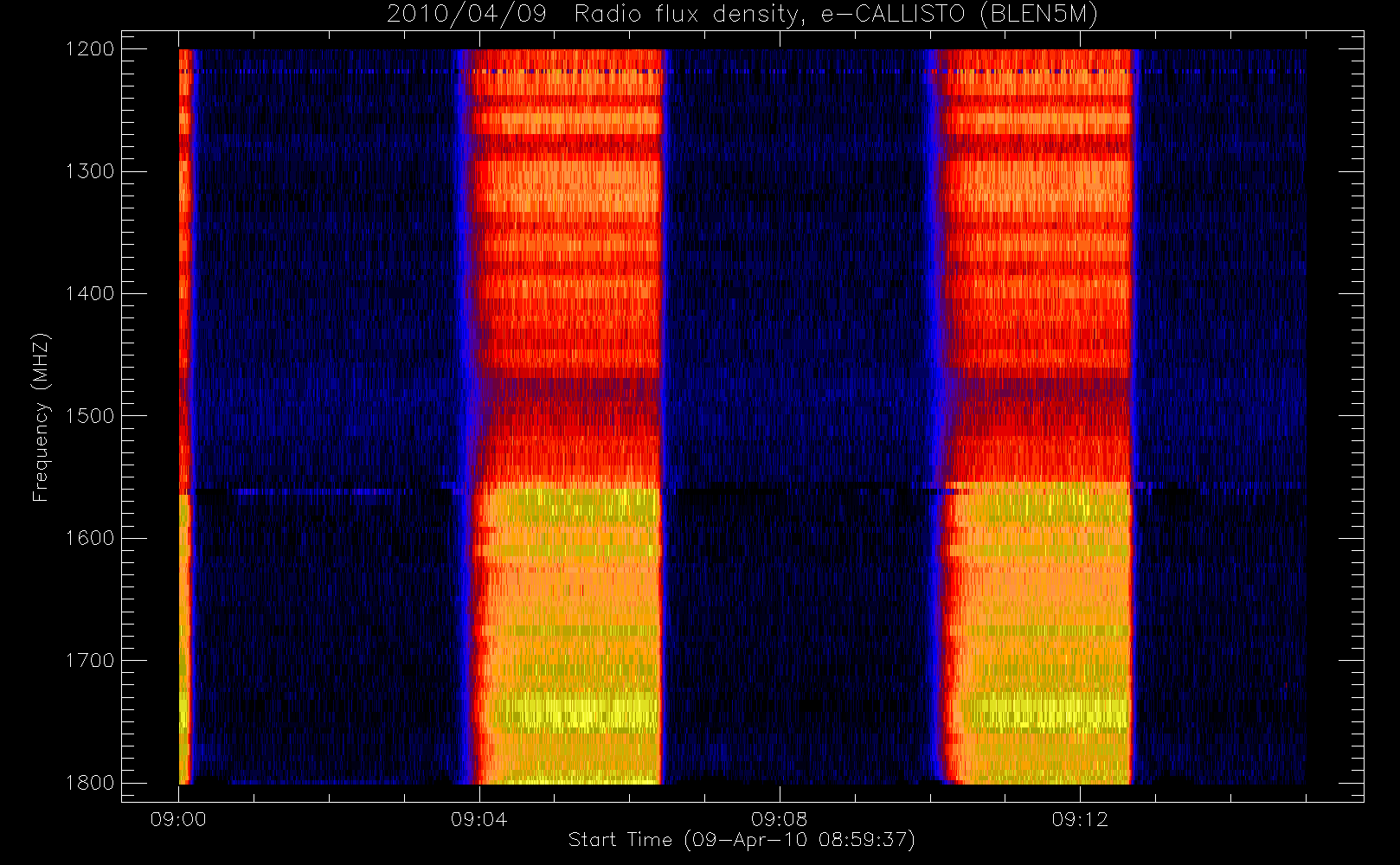Screen dimensions: 1400x865
Task: Click the 1800 frequency tick label
Action: click(x=91, y=783)
